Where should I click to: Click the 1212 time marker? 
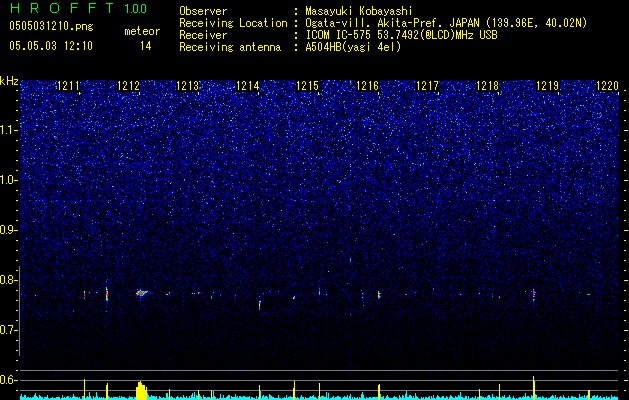click(x=128, y=86)
